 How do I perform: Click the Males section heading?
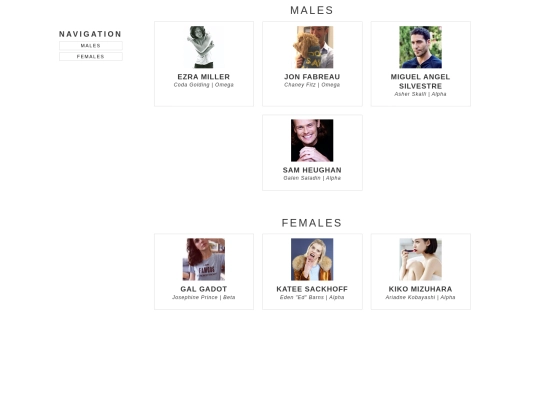pos(312,10)
